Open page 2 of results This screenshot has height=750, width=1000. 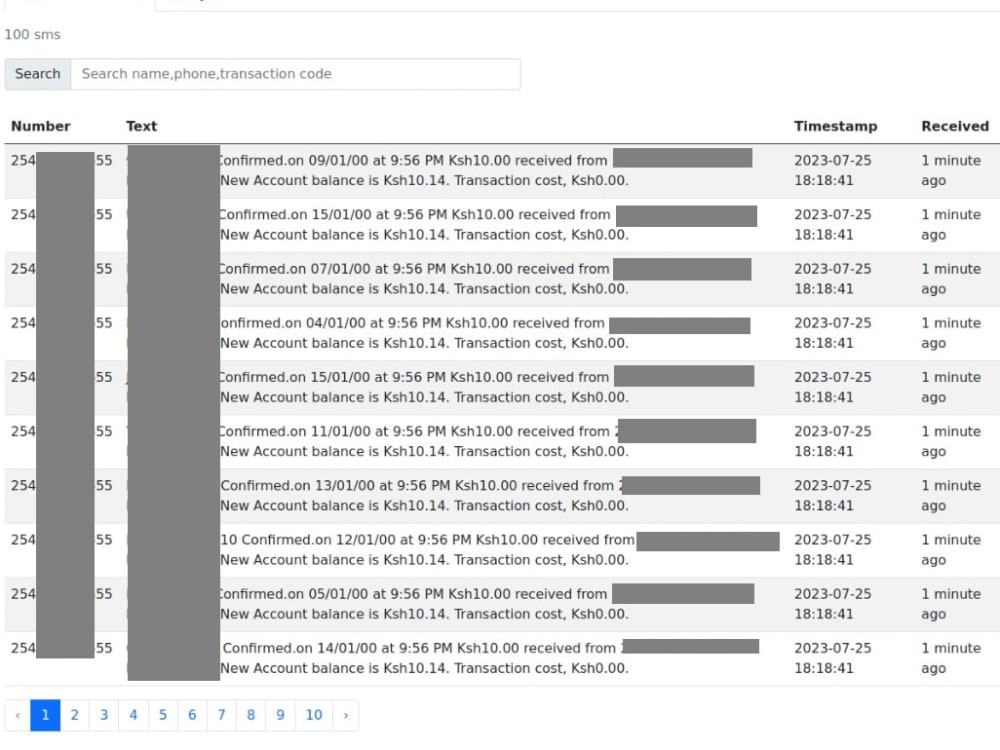(75, 715)
